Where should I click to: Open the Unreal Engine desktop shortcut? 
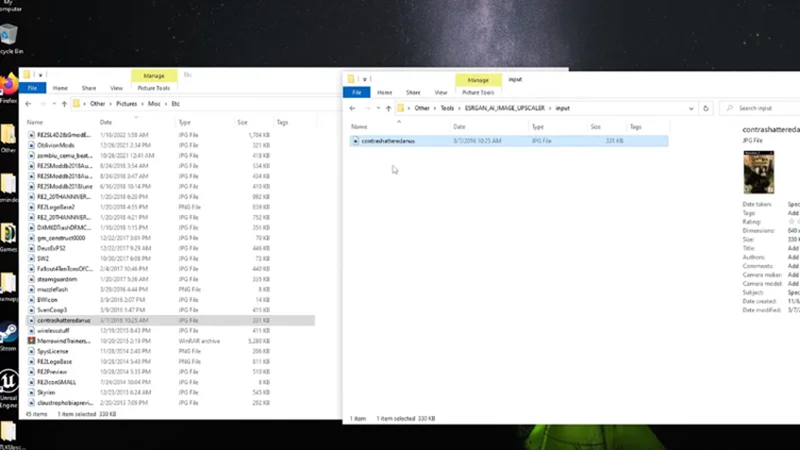[9, 389]
